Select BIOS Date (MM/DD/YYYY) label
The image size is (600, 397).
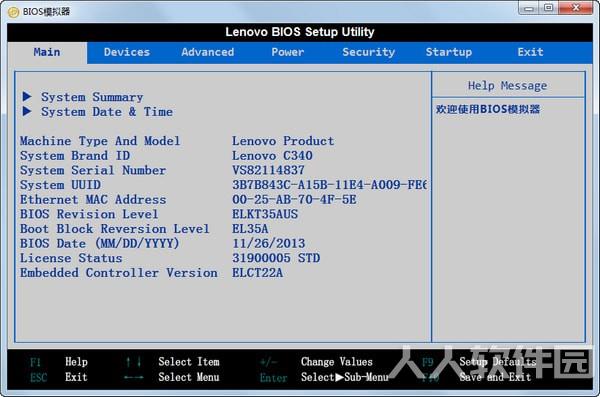(99, 243)
